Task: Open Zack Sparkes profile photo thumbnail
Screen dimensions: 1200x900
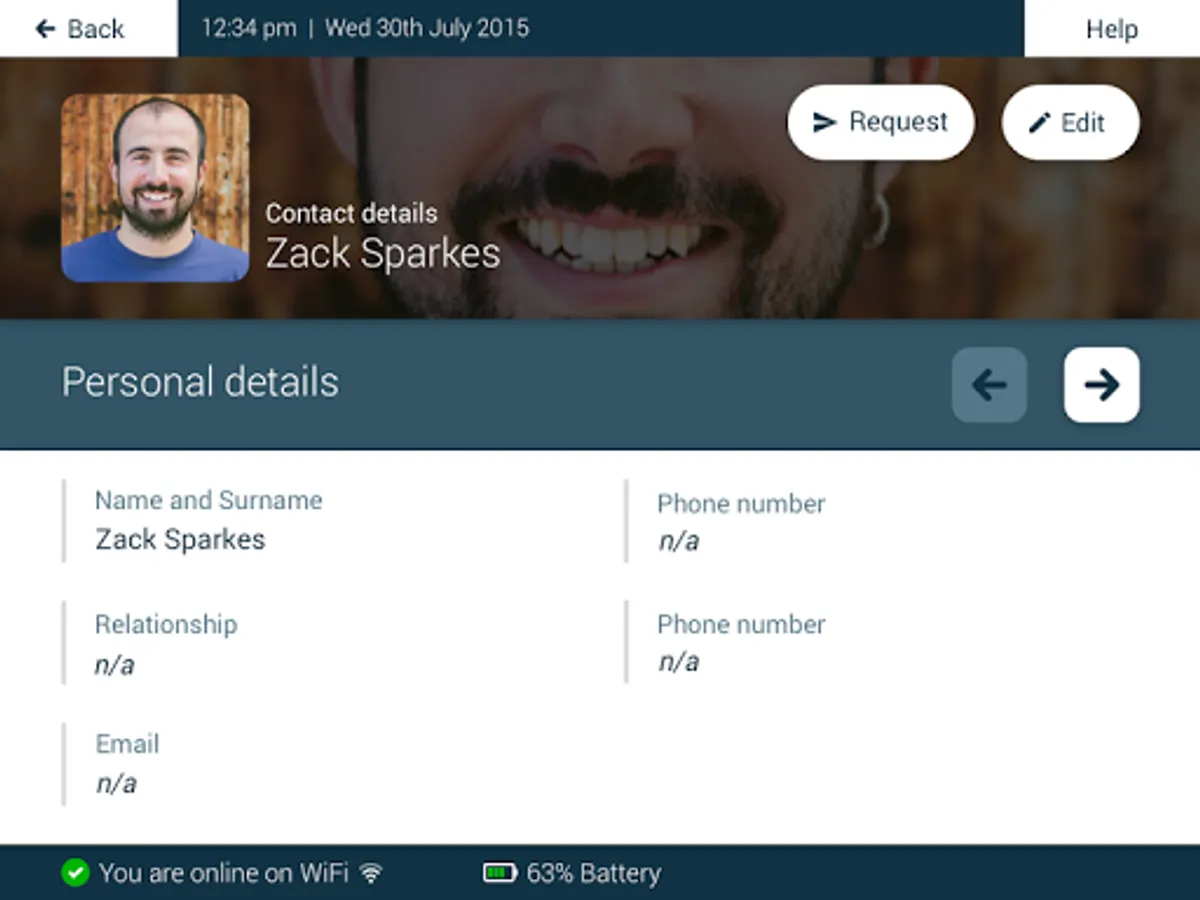Action: 155,188
